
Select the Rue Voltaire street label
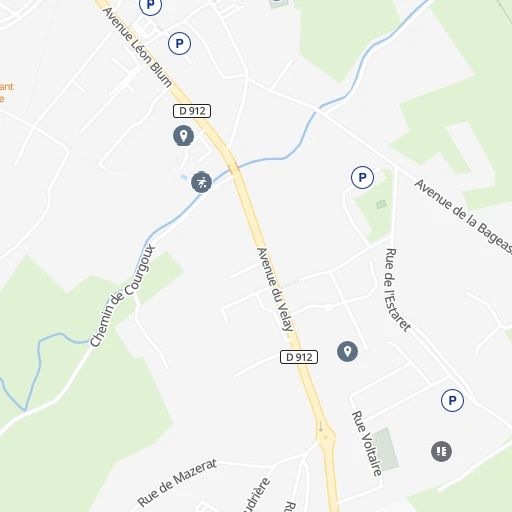(367, 443)
